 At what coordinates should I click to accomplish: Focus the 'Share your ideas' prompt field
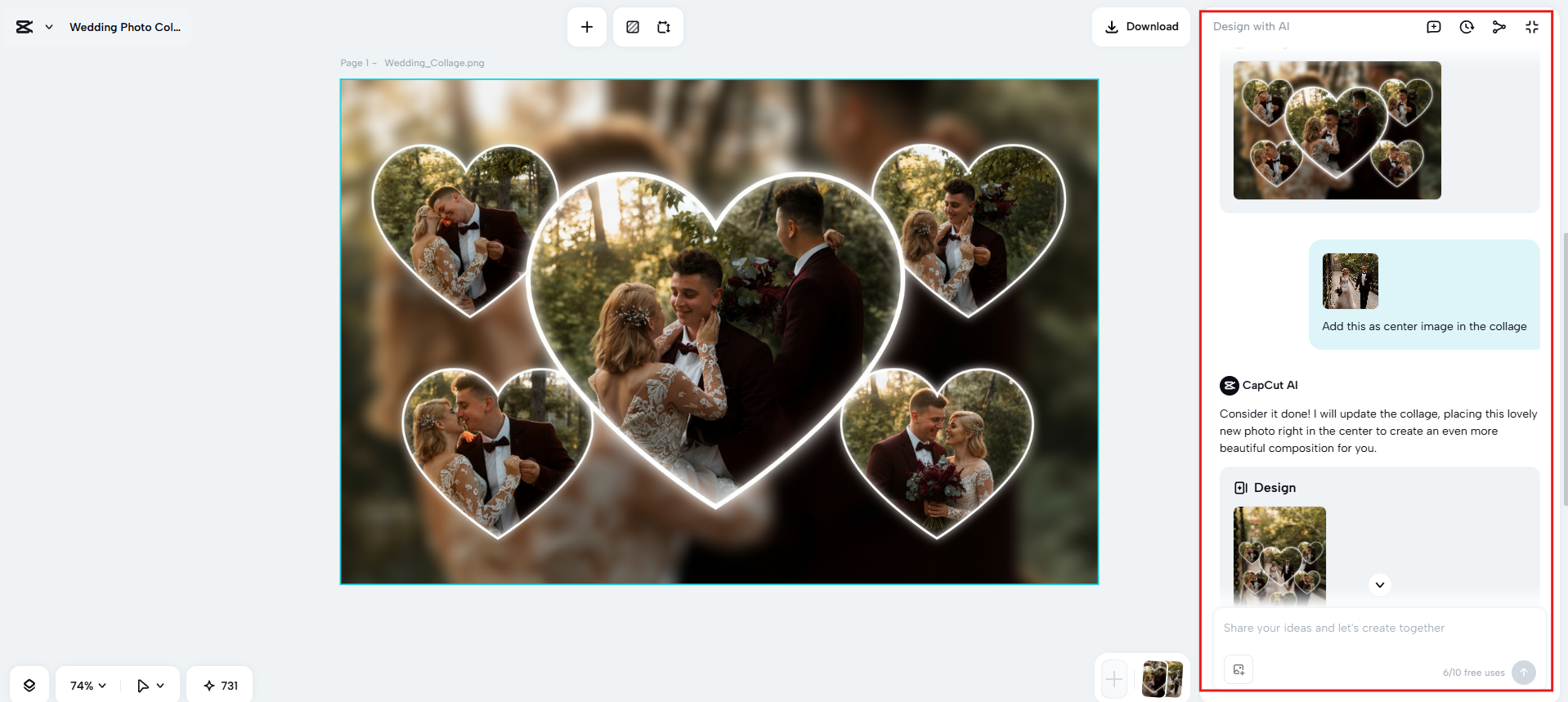1378,628
